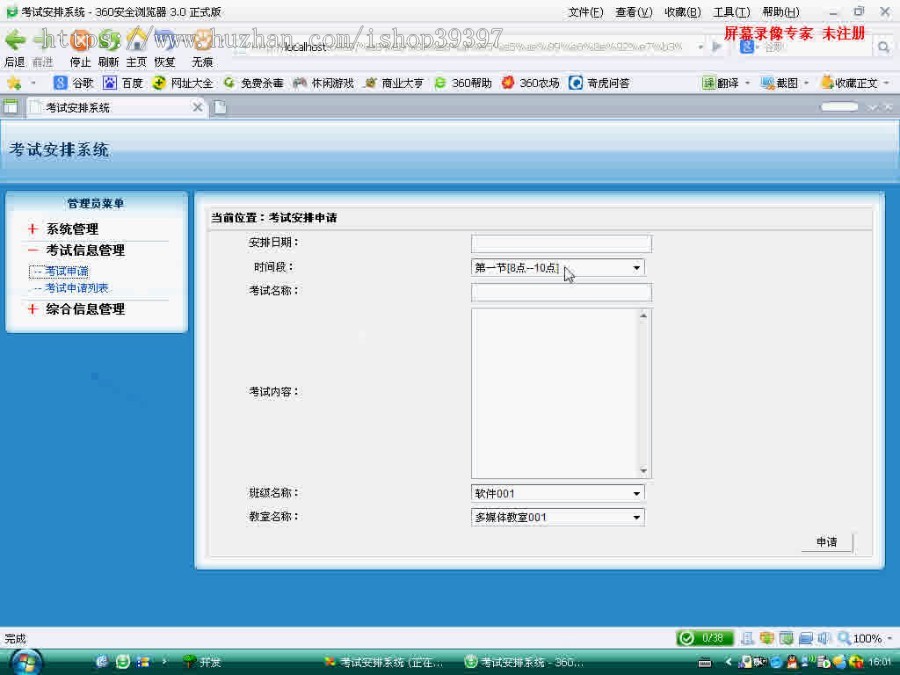Viewport: 900px width, 675px height.
Task: Go to Home page (主页) icon
Action: (x=136, y=40)
